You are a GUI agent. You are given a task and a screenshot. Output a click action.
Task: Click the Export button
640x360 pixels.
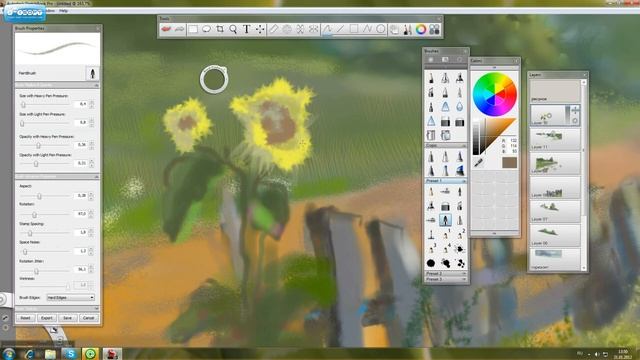click(x=47, y=318)
